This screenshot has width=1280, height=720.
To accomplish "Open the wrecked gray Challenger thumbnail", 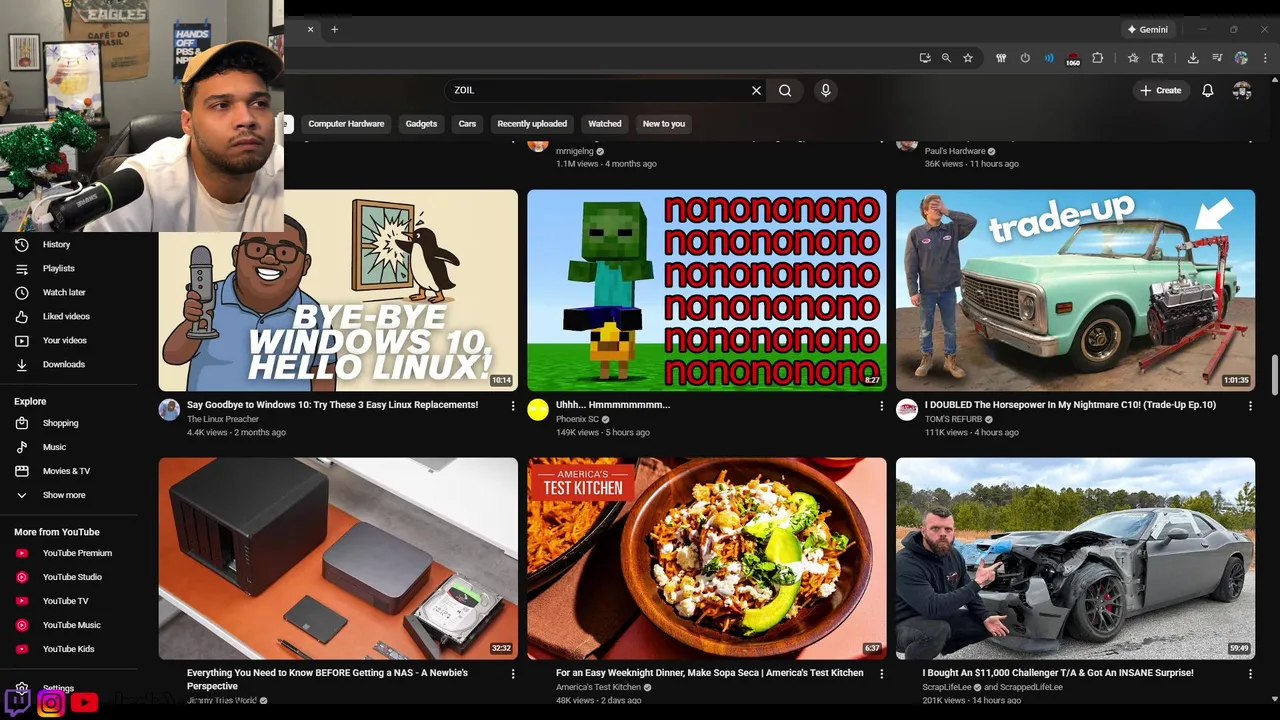I will pos(1075,558).
